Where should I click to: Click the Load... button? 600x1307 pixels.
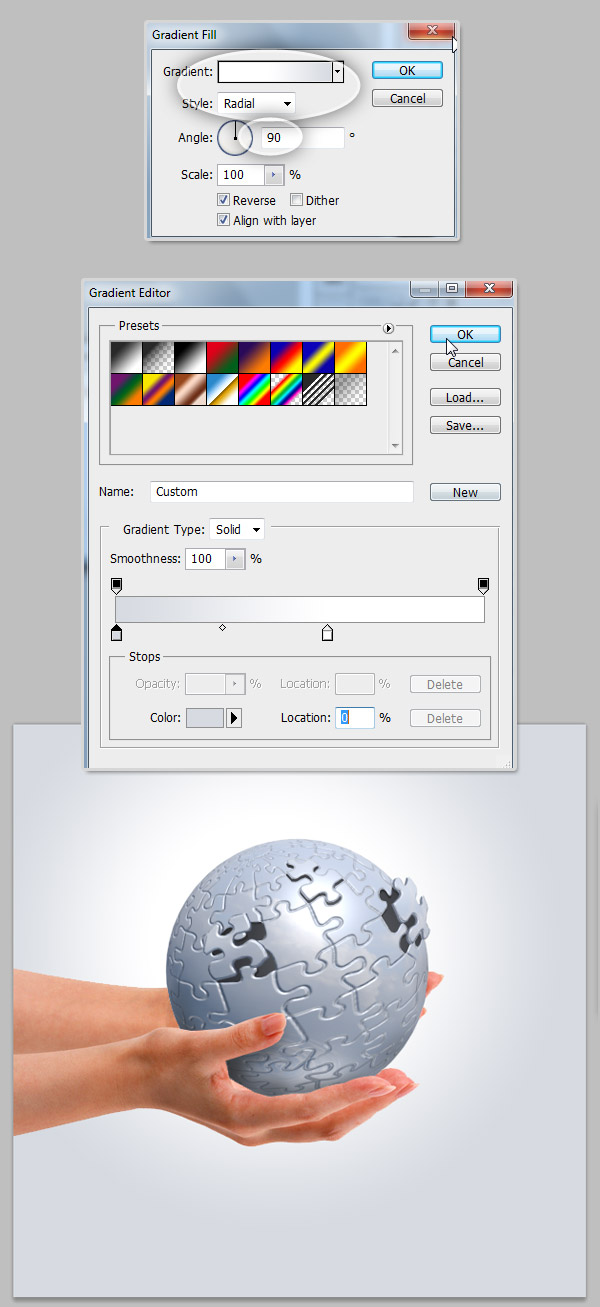tap(465, 397)
